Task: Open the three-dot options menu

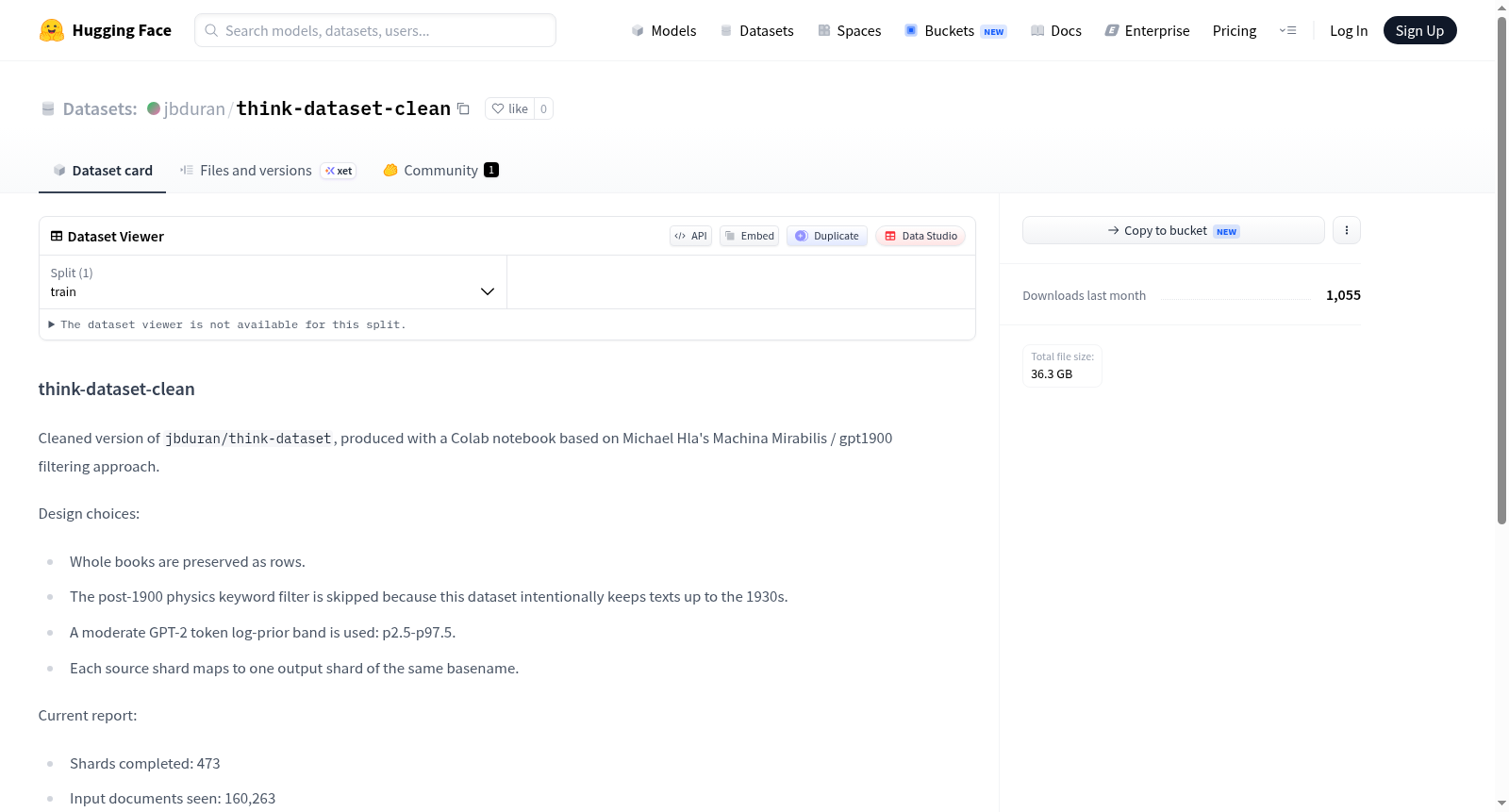Action: [1347, 230]
